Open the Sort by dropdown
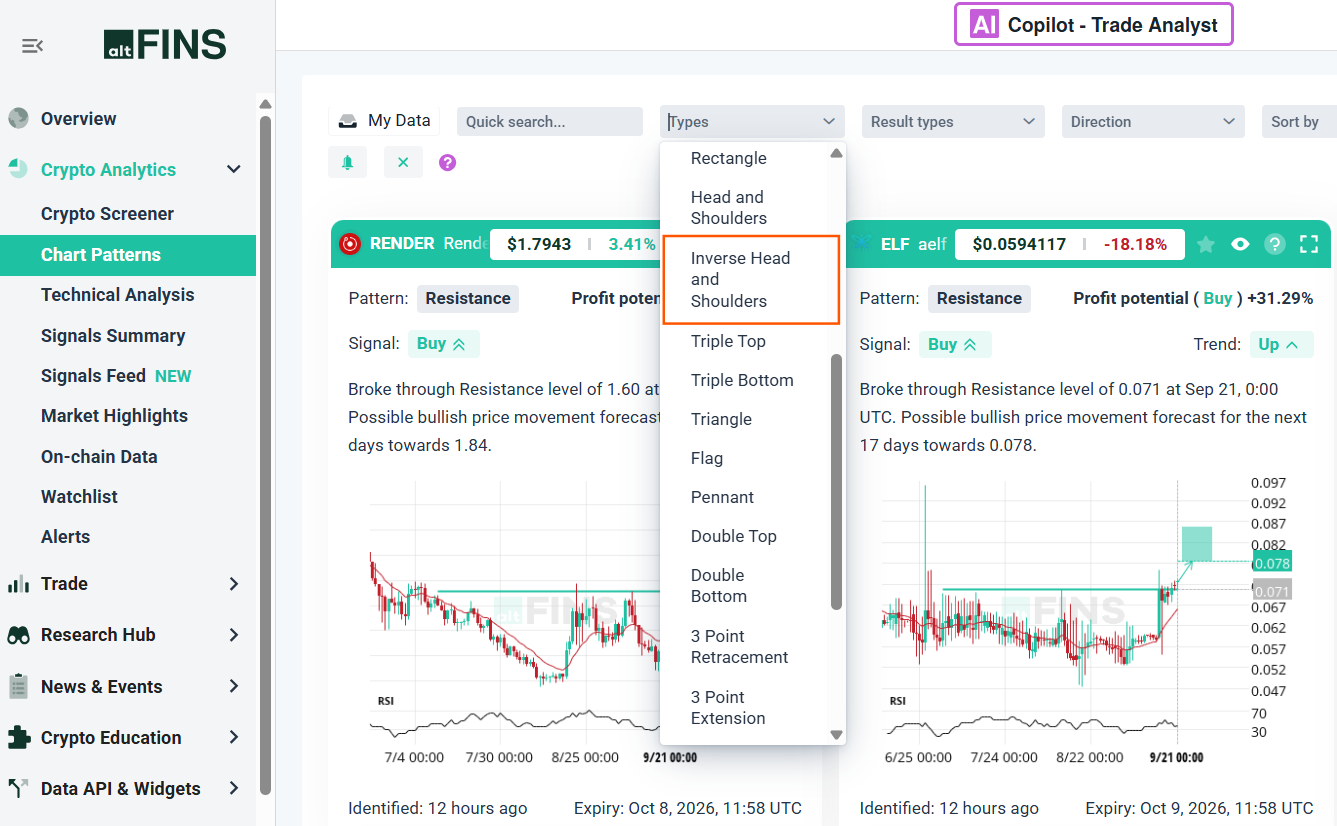 tap(1298, 122)
